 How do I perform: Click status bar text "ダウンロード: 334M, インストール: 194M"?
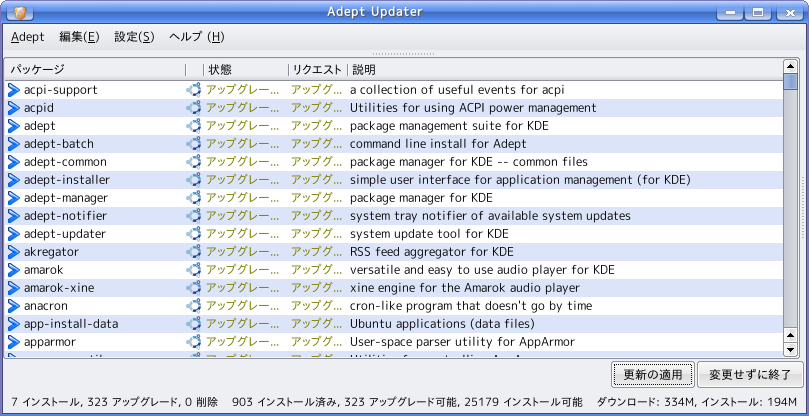point(697,402)
